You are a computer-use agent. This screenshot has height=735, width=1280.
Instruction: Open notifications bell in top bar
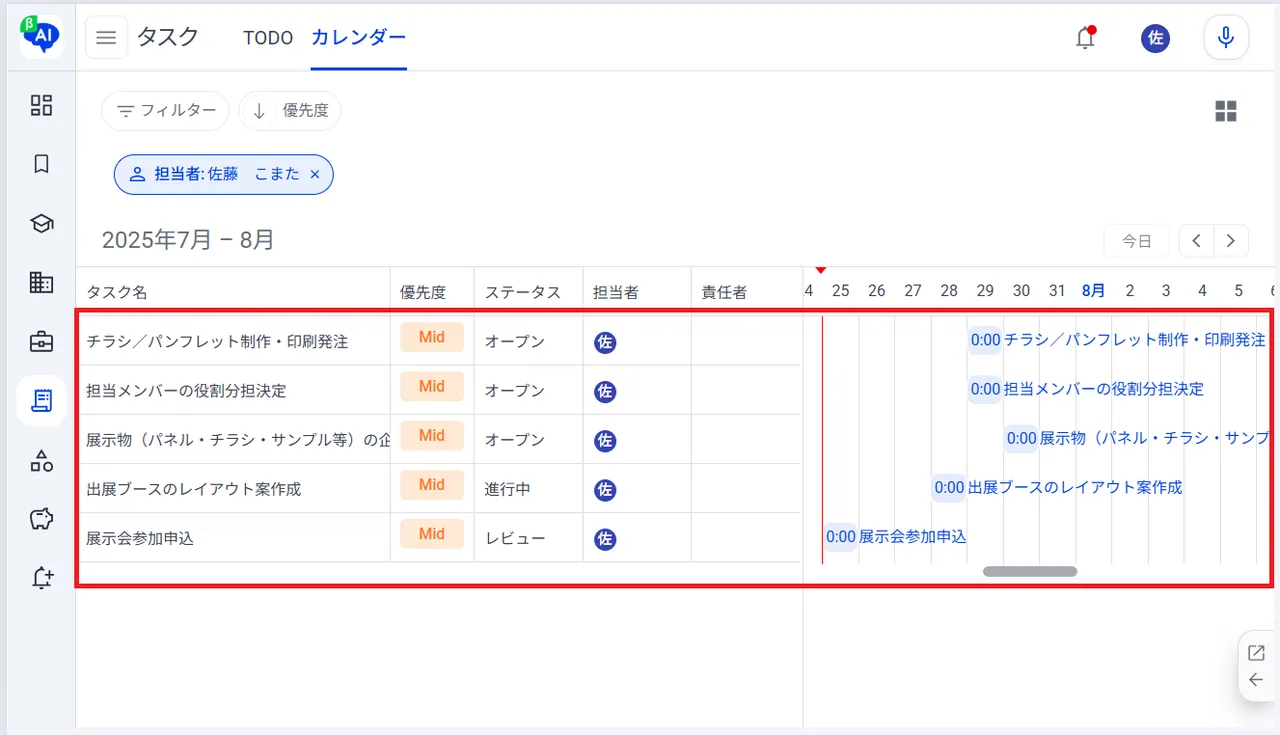point(1085,38)
